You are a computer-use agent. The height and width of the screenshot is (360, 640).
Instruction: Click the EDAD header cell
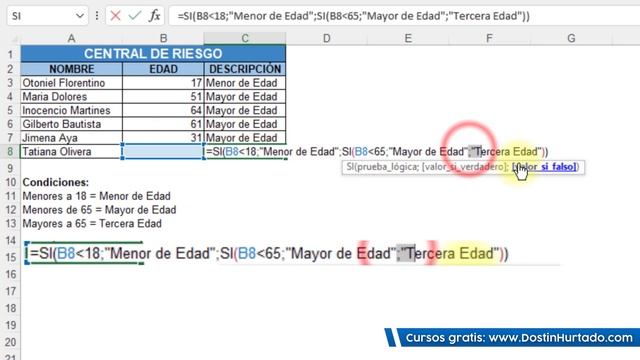click(x=163, y=69)
